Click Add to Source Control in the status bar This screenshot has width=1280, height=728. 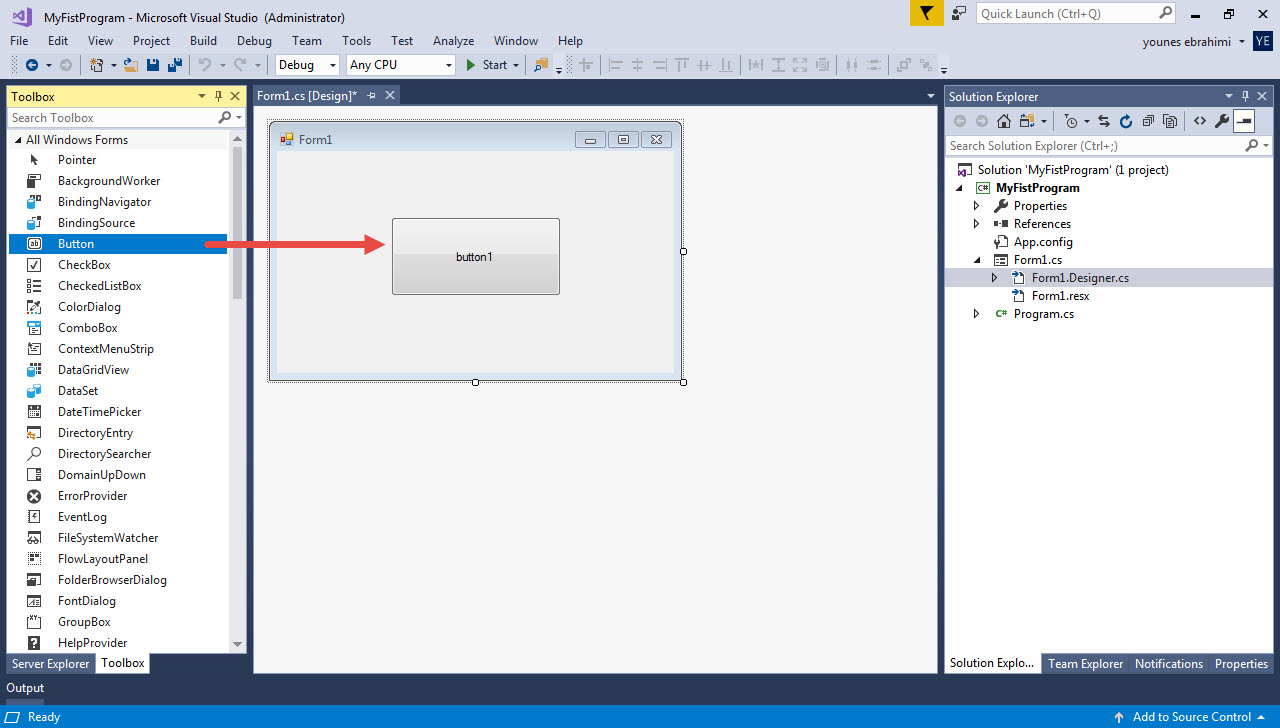(1192, 717)
